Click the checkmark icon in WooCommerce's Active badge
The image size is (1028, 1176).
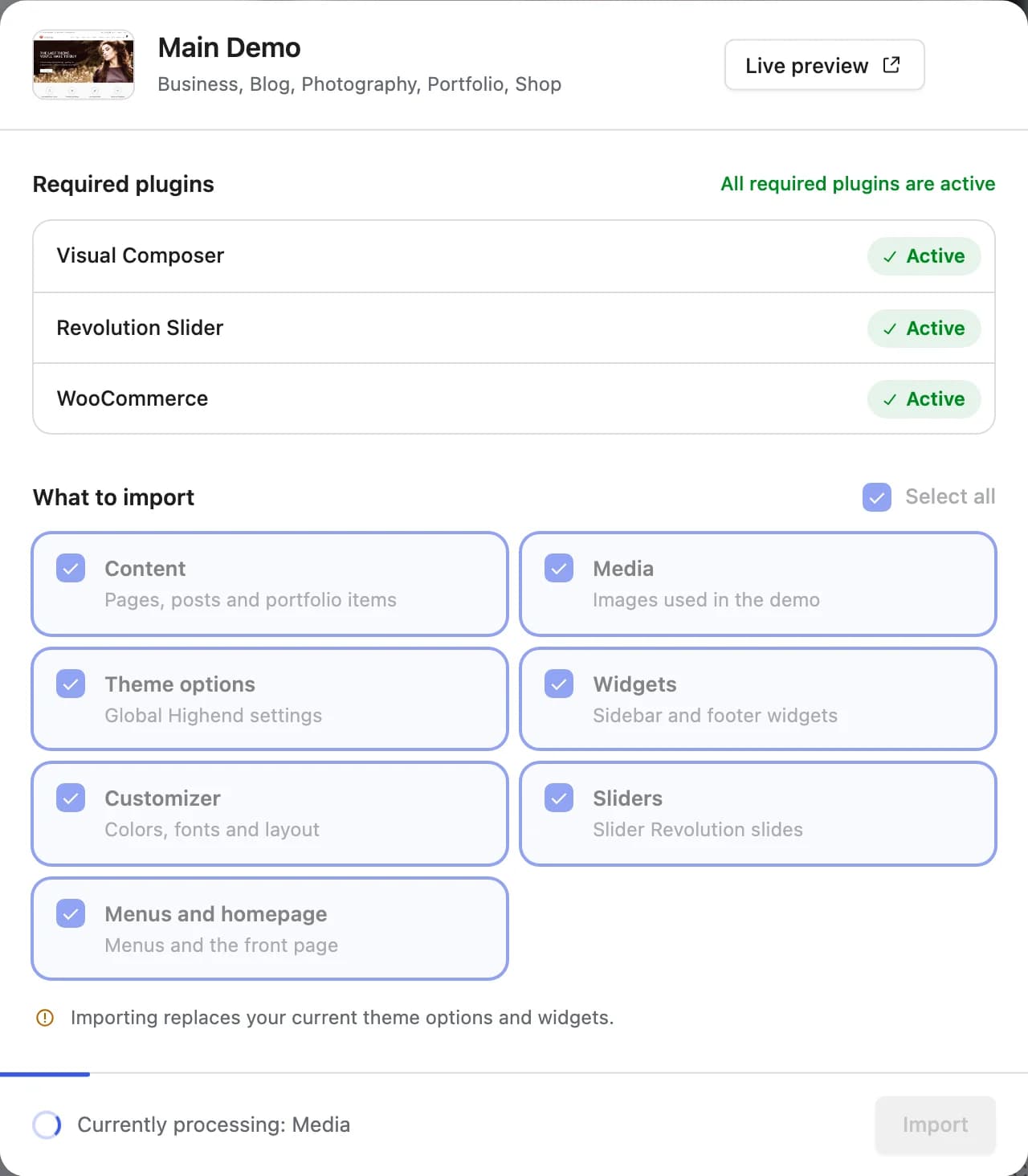click(x=890, y=400)
